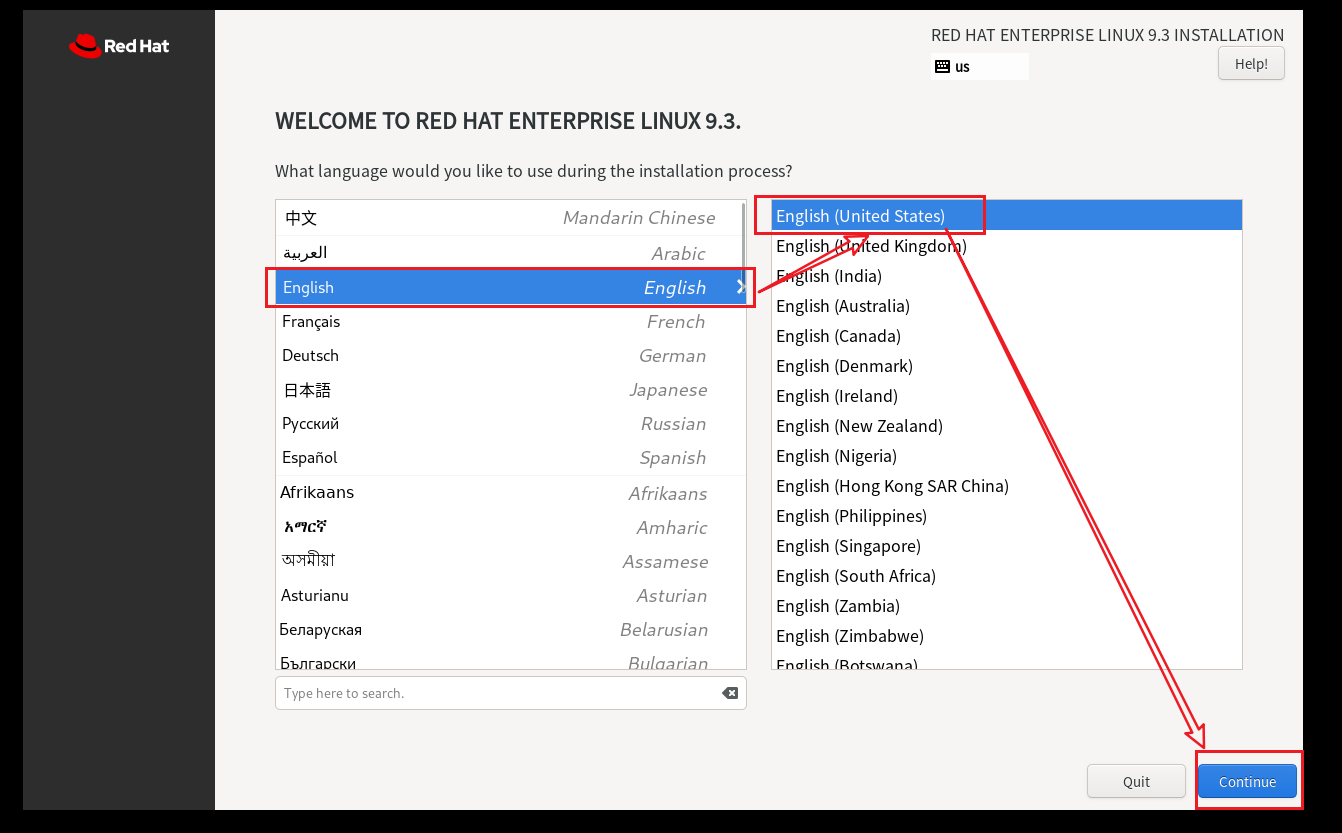Choose English (Australia) locale
Image resolution: width=1342 pixels, height=833 pixels.
click(x=1007, y=305)
